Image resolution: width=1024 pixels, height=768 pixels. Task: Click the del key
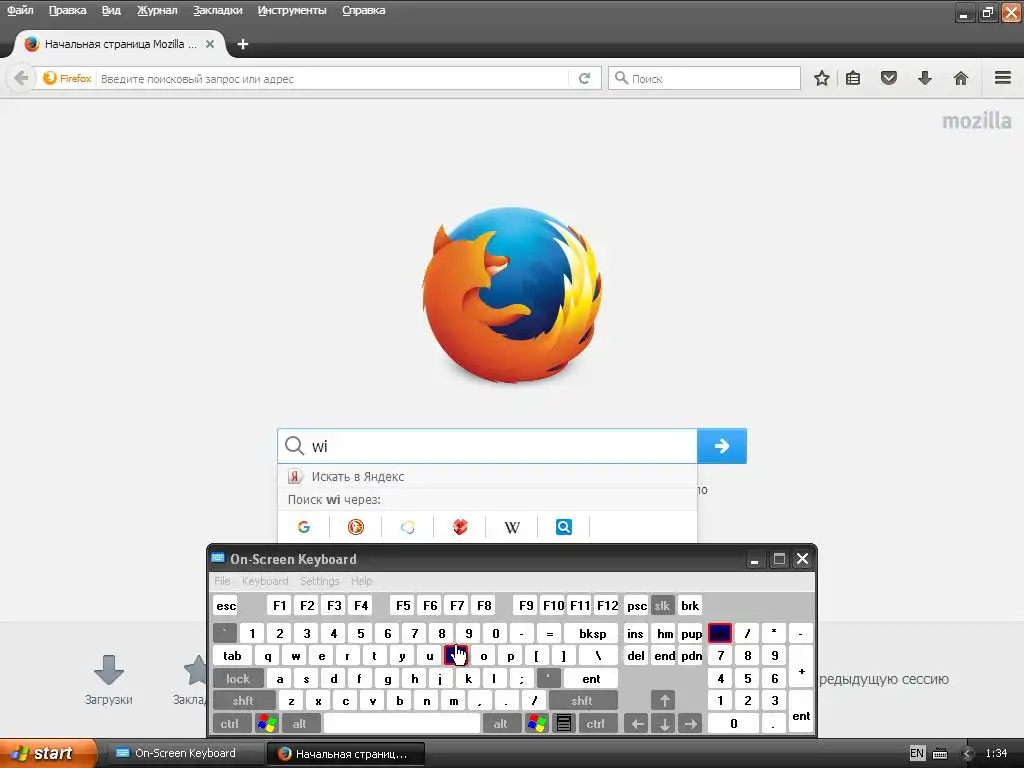[x=635, y=656]
